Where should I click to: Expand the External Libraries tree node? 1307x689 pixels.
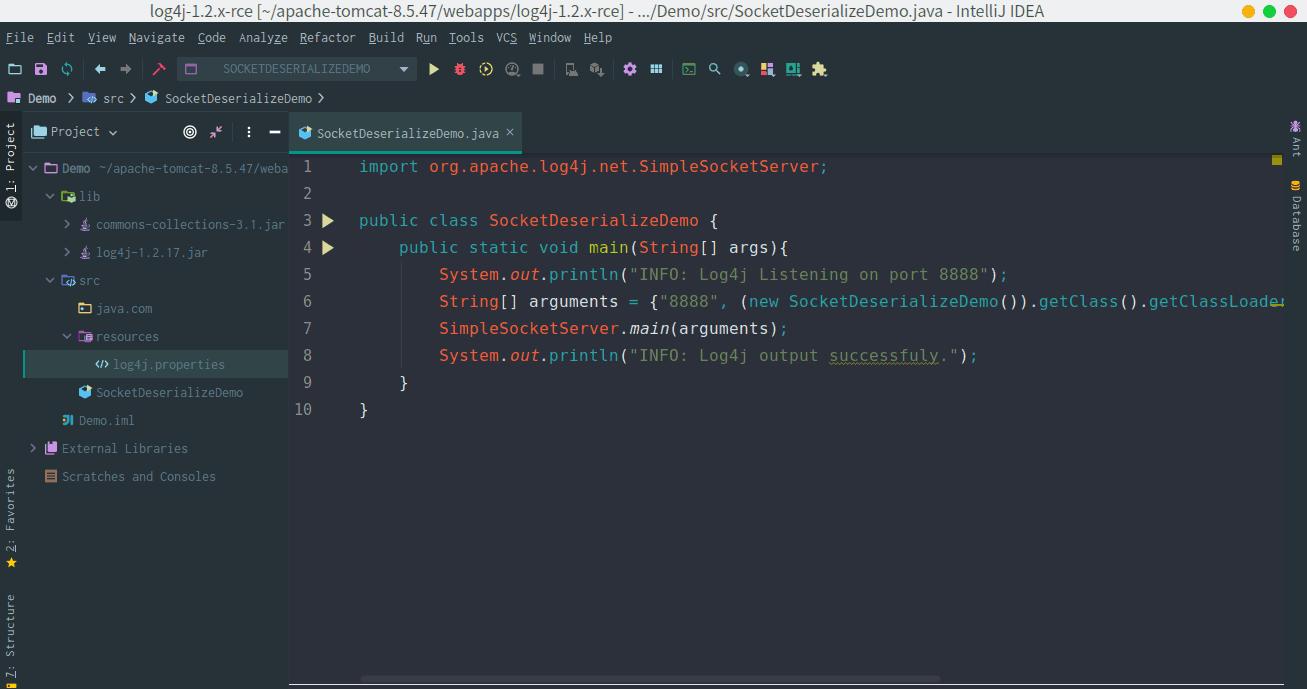click(x=33, y=448)
